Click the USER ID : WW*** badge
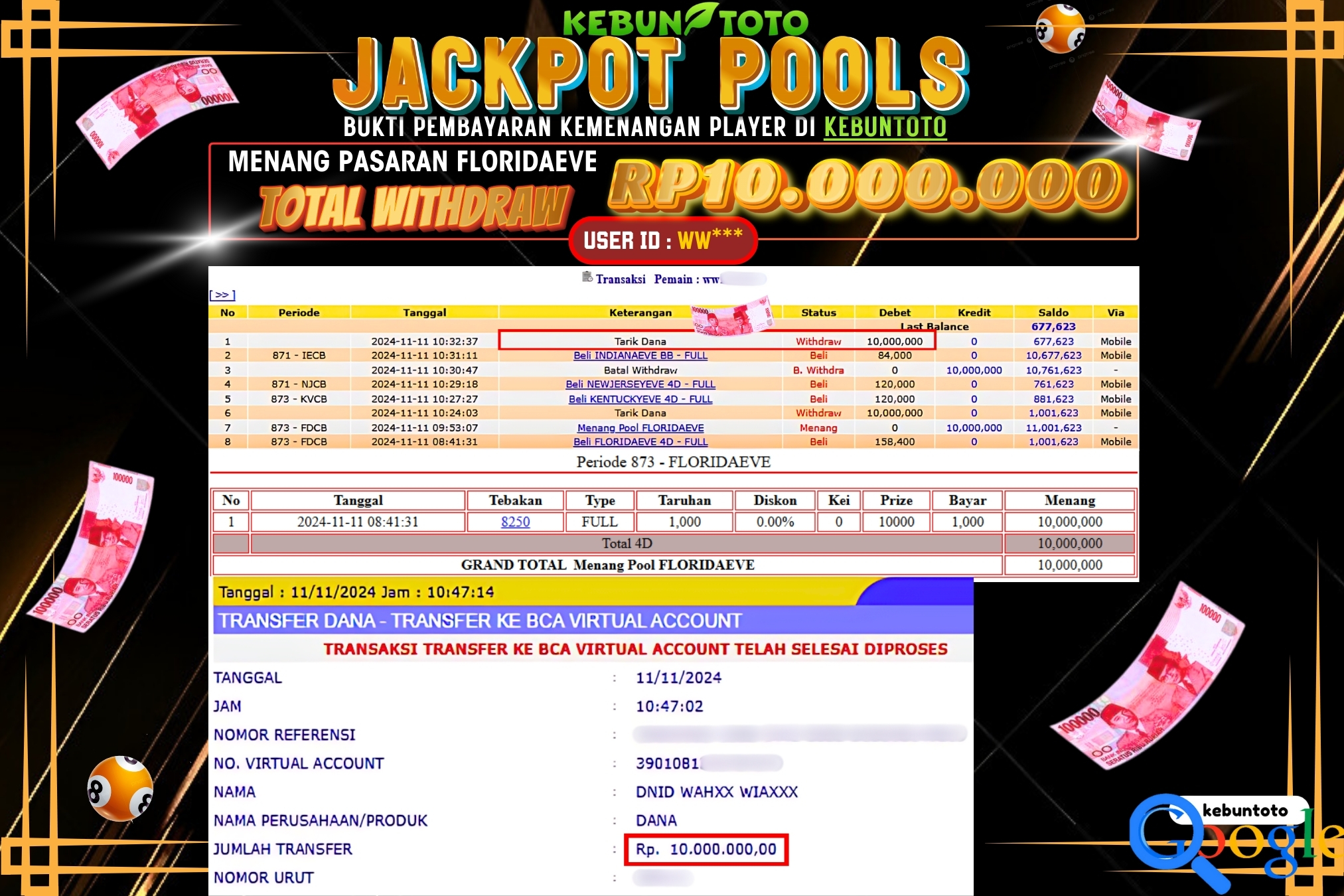Screen dimensions: 1344x896 [x=664, y=240]
